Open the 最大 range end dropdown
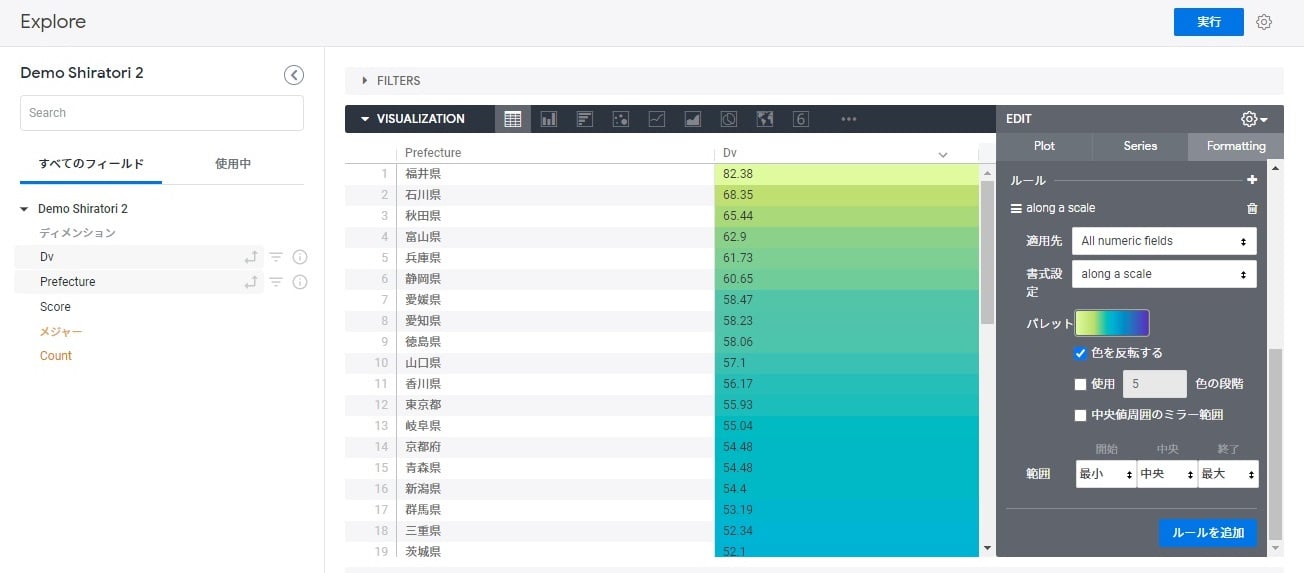Viewport: 1304px width, 573px height. (x=1227, y=474)
